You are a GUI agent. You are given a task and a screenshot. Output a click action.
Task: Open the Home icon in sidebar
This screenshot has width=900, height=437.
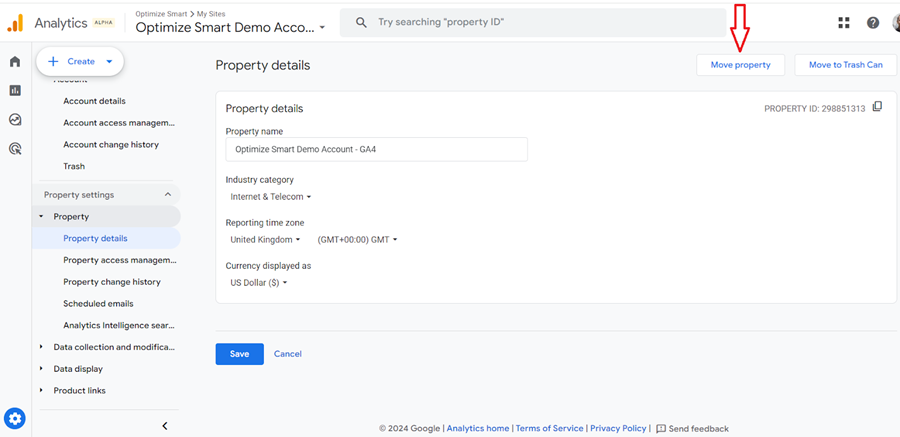point(15,61)
